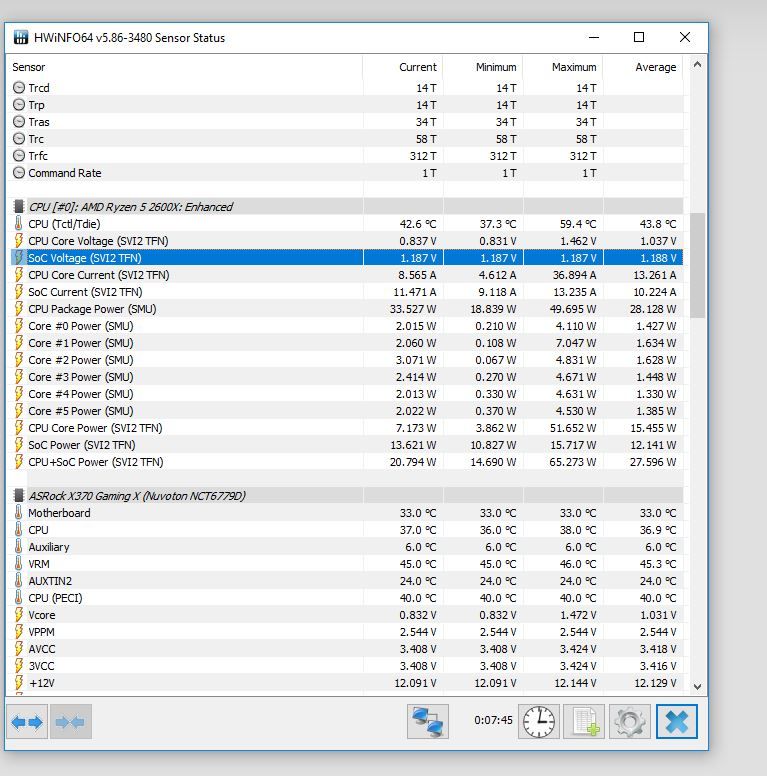
Task: Click thermometer icon for CPU (Tctl/Tdie)
Action: [19, 224]
